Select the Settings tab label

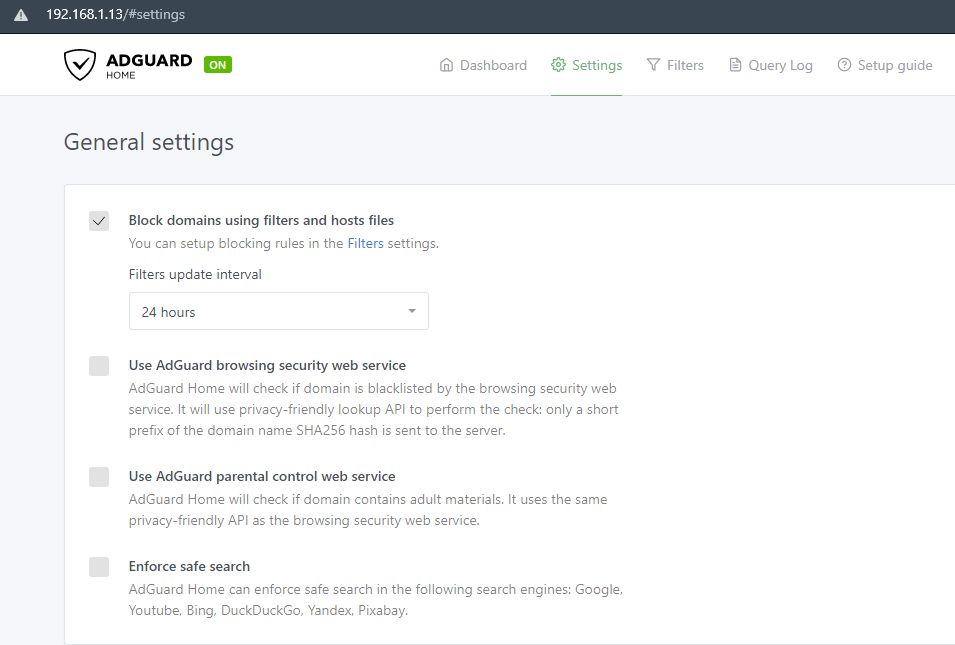coord(597,65)
